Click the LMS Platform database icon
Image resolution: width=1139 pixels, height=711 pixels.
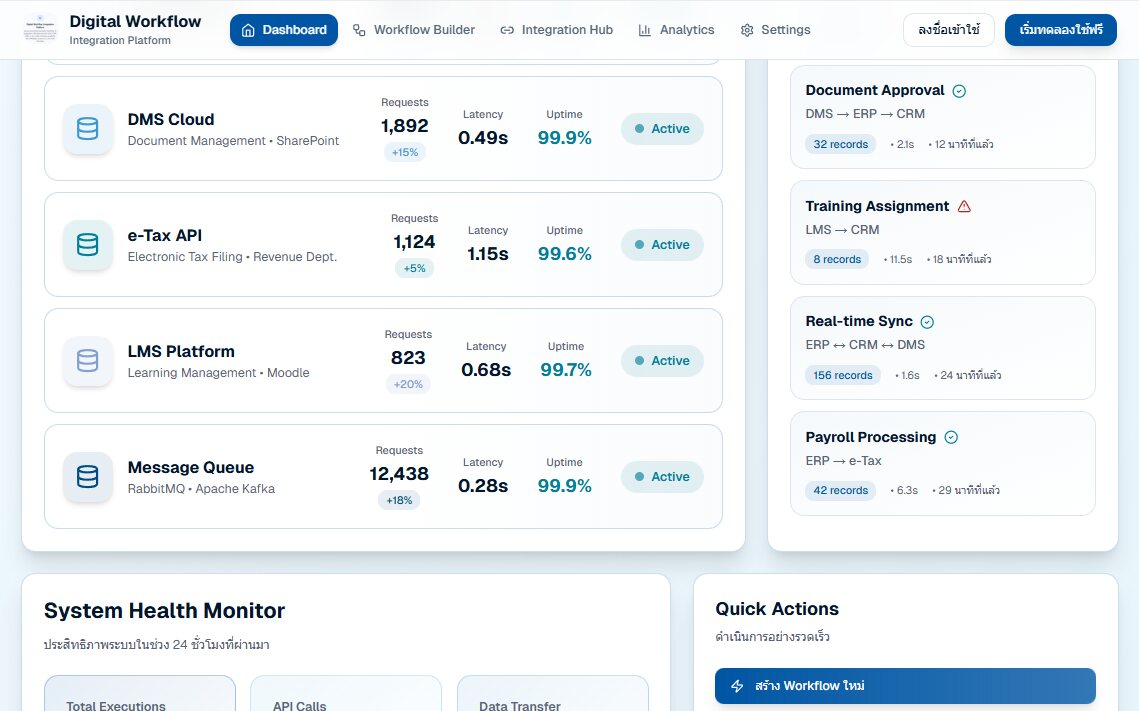(x=88, y=360)
